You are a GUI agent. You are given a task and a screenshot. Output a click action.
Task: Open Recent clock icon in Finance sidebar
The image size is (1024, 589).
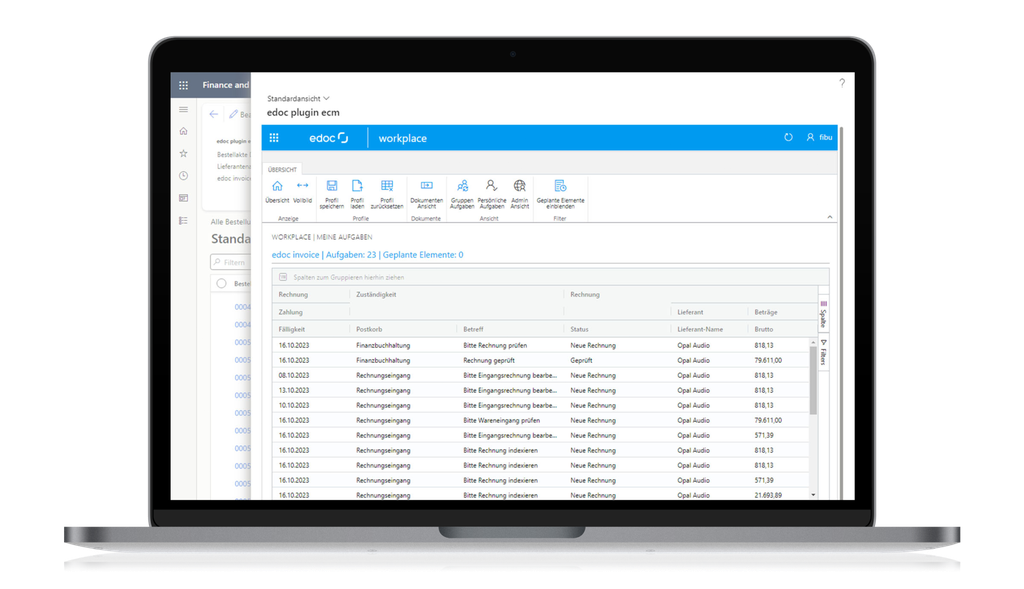pos(184,176)
